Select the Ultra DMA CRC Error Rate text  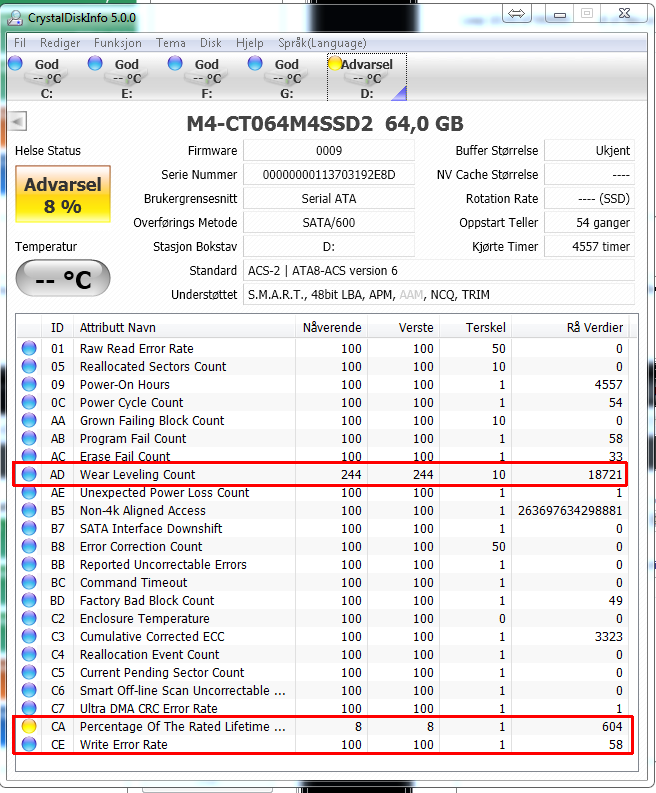coord(149,708)
